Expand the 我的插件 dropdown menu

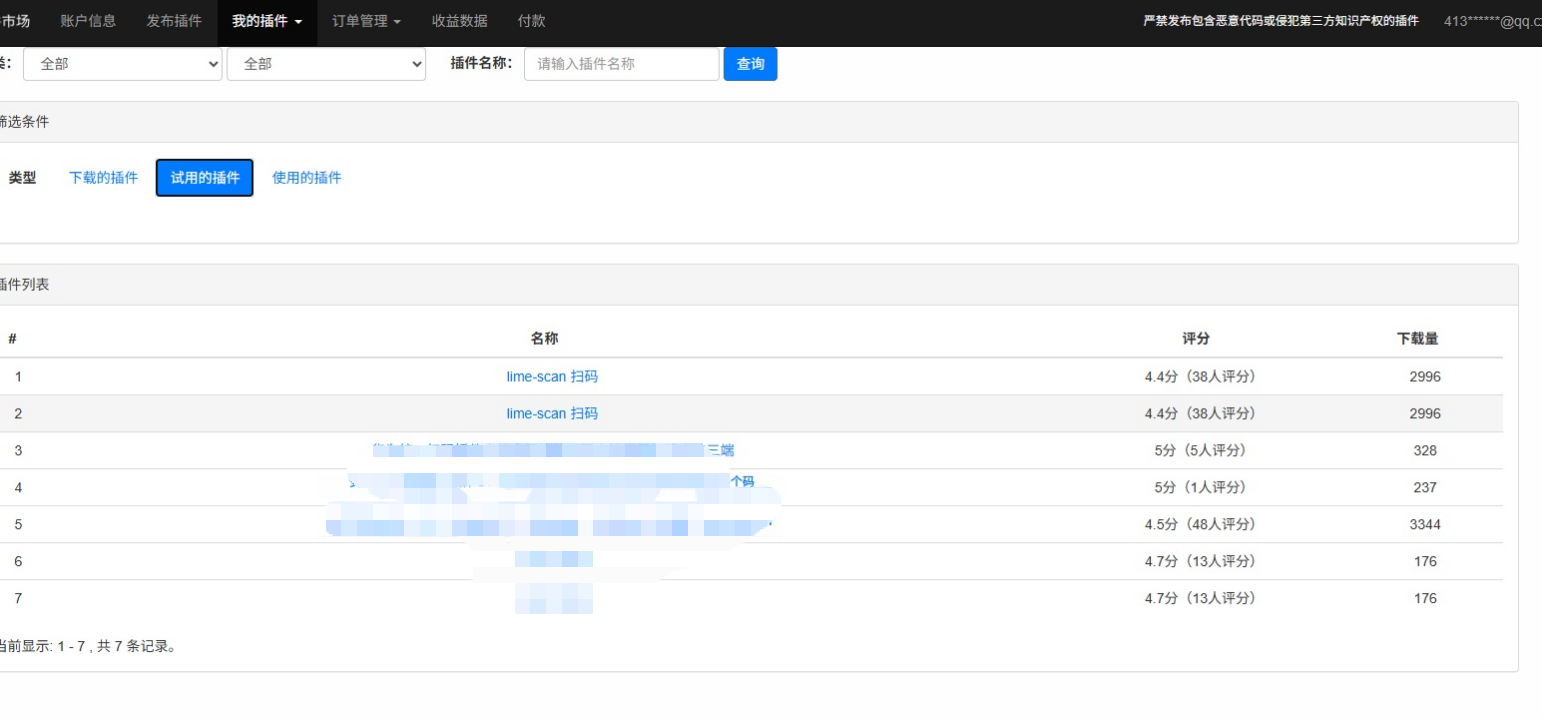(267, 21)
